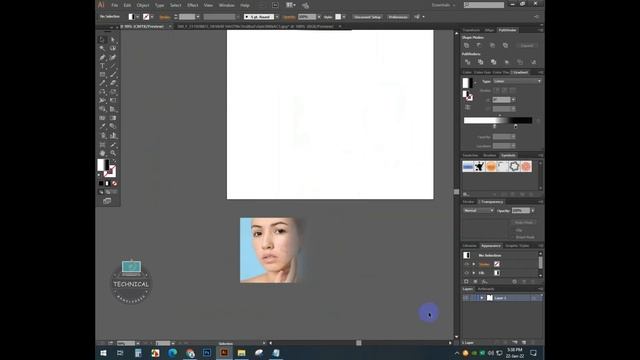
Task: Click the Minus Back pathfinder icon
Action: [533, 62]
